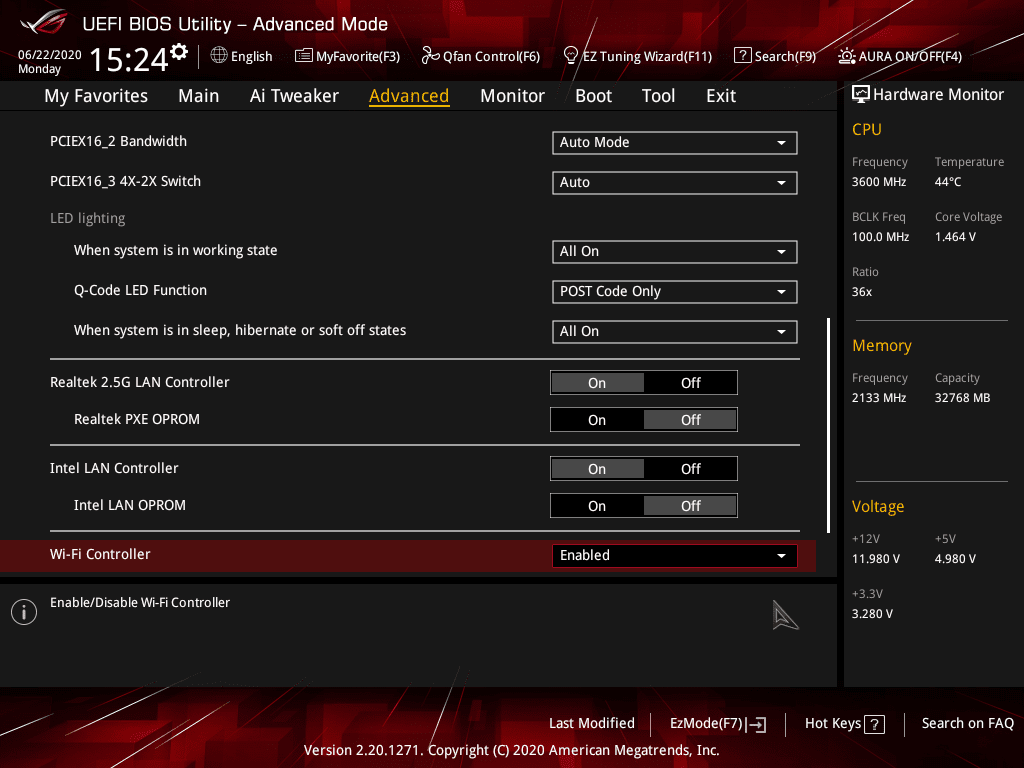
Task: Open the Tool tab
Action: pos(658,96)
